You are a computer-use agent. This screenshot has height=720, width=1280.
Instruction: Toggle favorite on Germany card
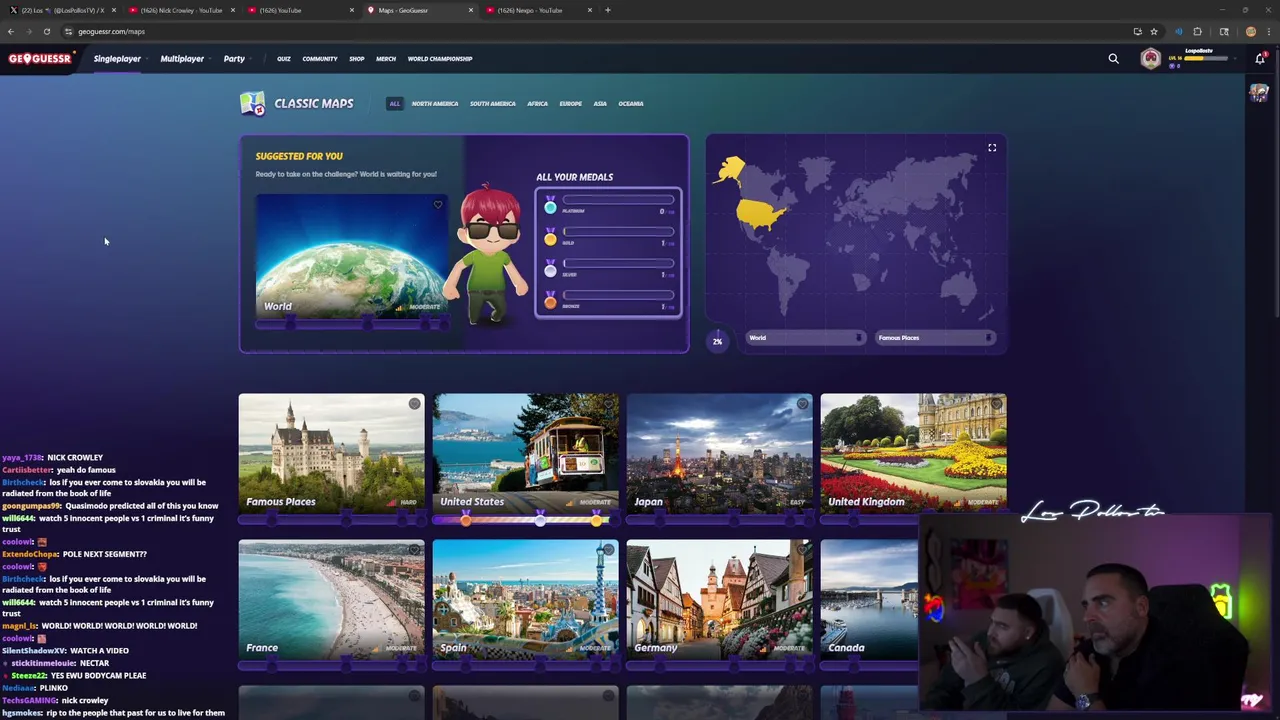[802, 550]
